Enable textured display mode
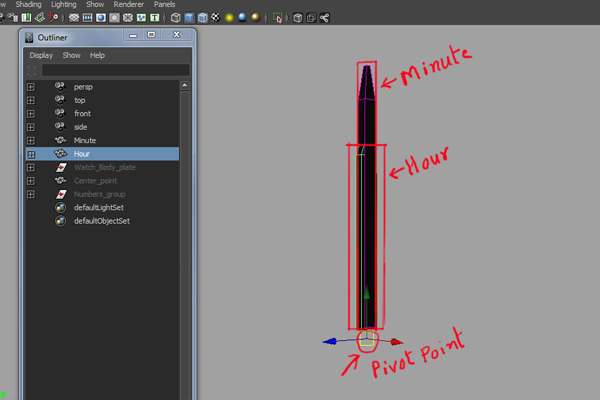600x400 pixels. click(216, 18)
